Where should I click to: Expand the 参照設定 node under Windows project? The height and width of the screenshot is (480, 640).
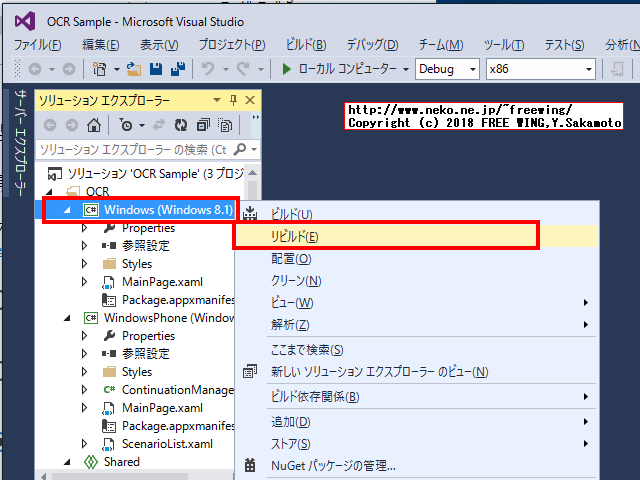click(x=84, y=245)
